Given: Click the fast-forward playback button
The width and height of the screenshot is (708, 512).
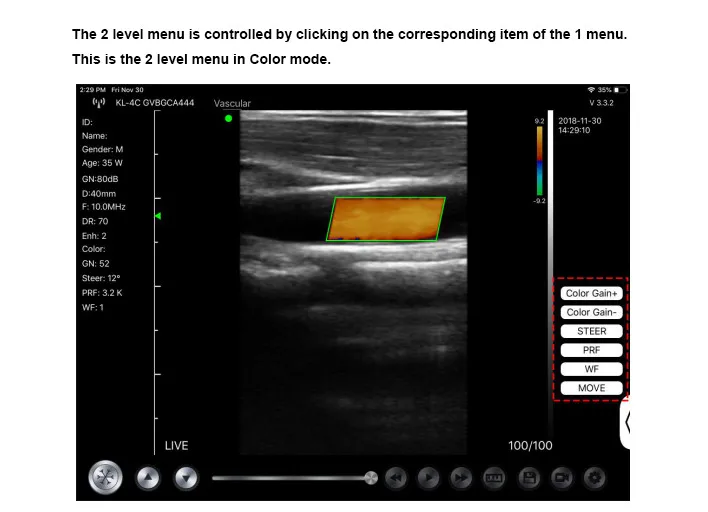Looking at the screenshot, I should tap(461, 478).
